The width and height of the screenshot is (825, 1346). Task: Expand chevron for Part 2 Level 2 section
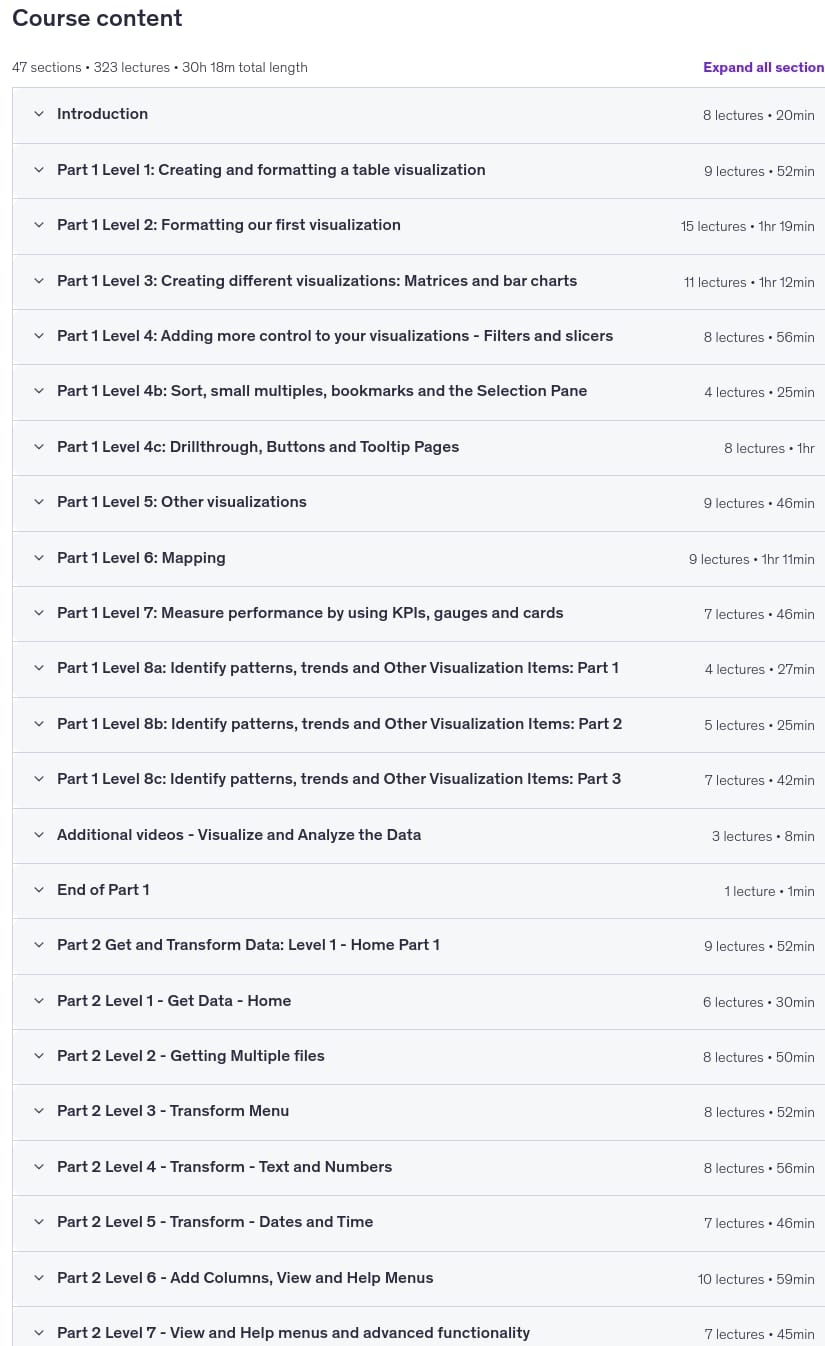tap(39, 1056)
